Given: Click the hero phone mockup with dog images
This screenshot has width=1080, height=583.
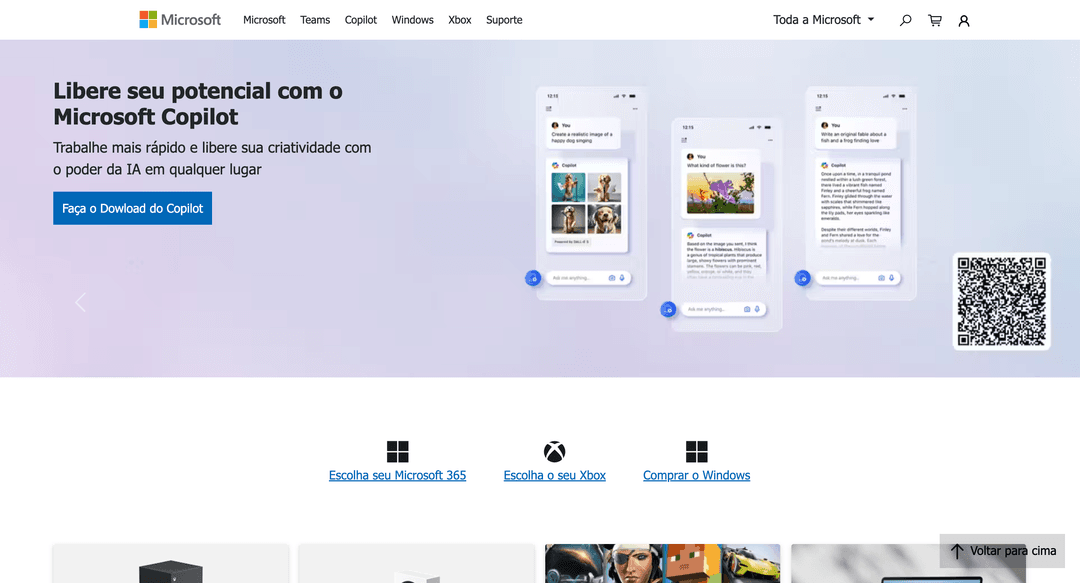Looking at the screenshot, I should (591, 194).
